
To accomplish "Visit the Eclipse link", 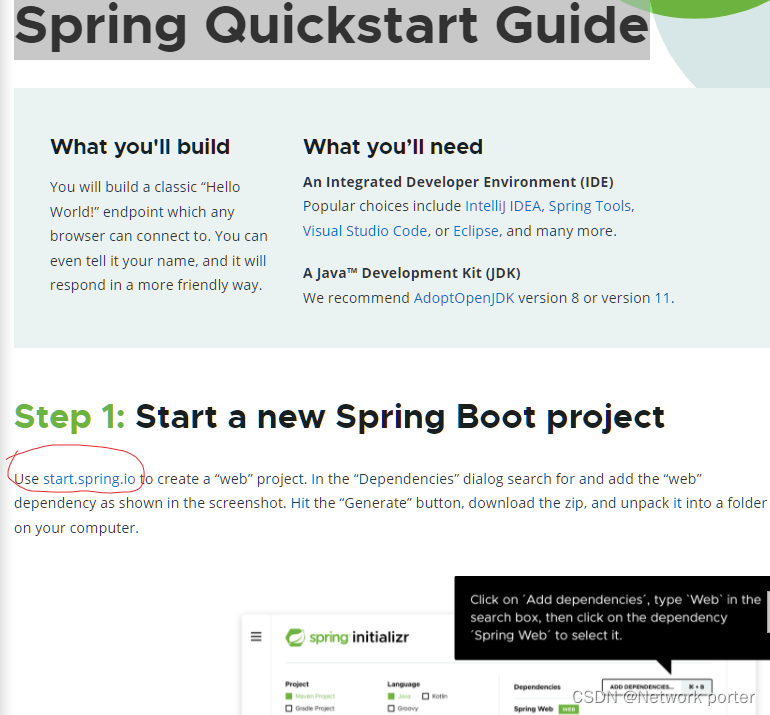I will point(475,231).
